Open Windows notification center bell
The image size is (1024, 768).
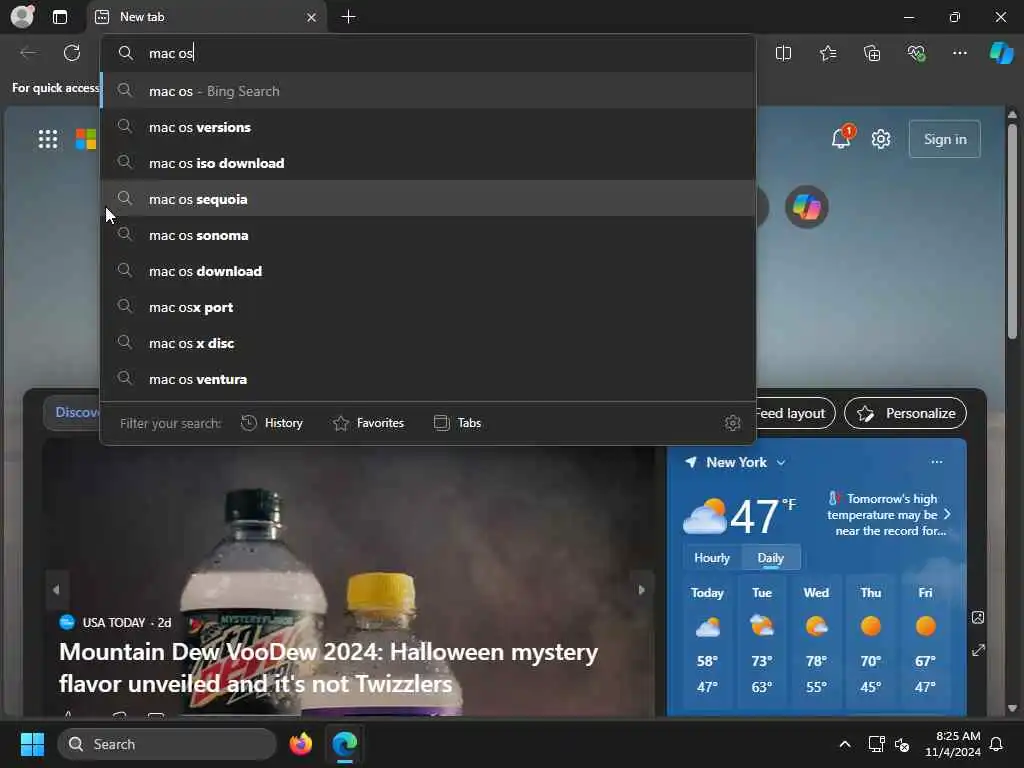[x=997, y=744]
